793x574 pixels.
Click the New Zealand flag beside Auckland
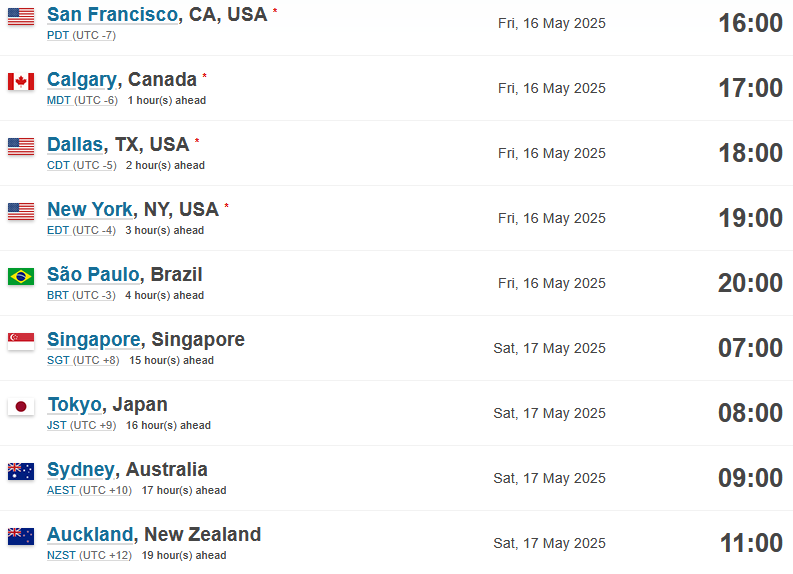(21, 537)
